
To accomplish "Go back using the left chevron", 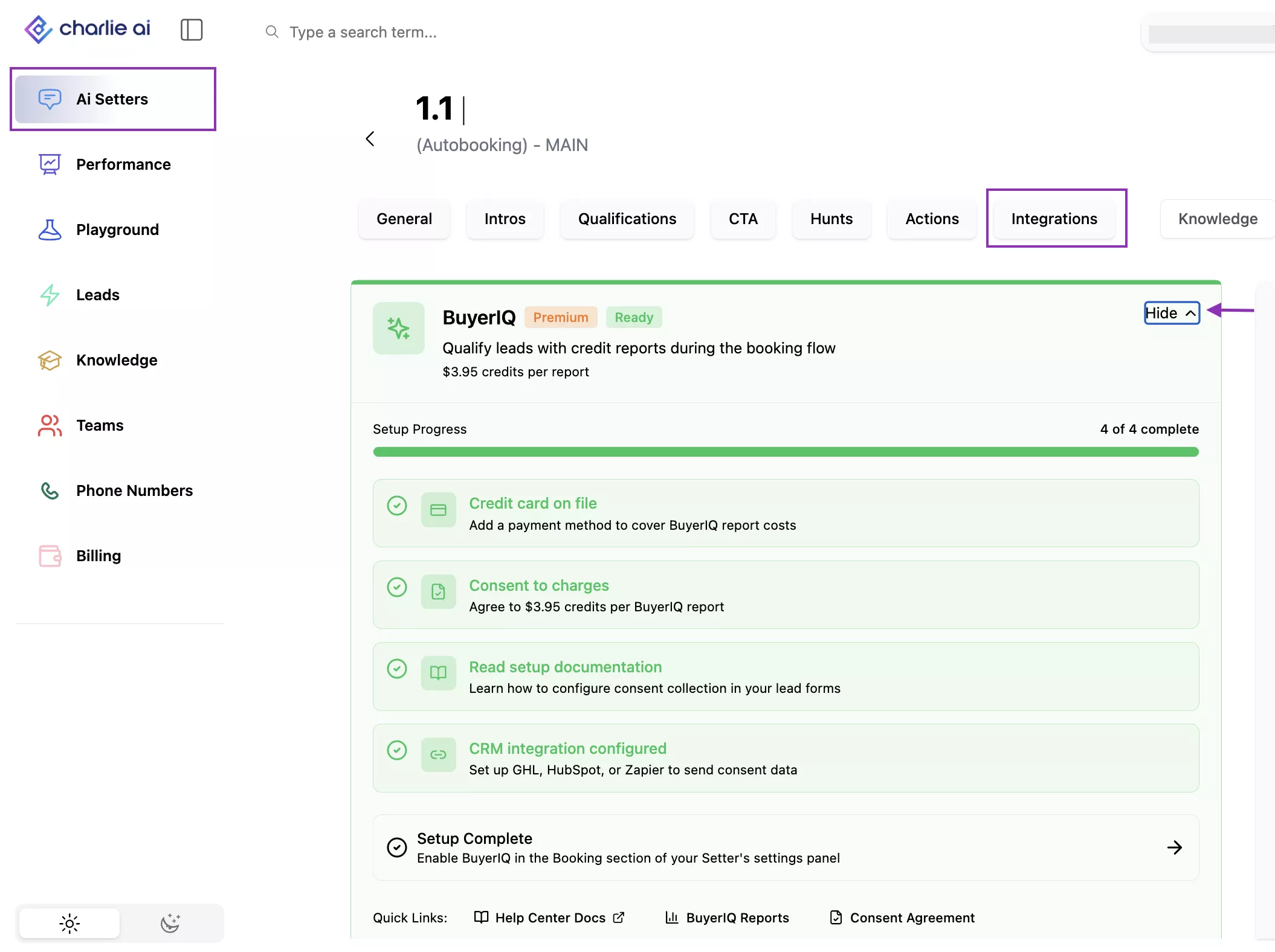I will (370, 139).
